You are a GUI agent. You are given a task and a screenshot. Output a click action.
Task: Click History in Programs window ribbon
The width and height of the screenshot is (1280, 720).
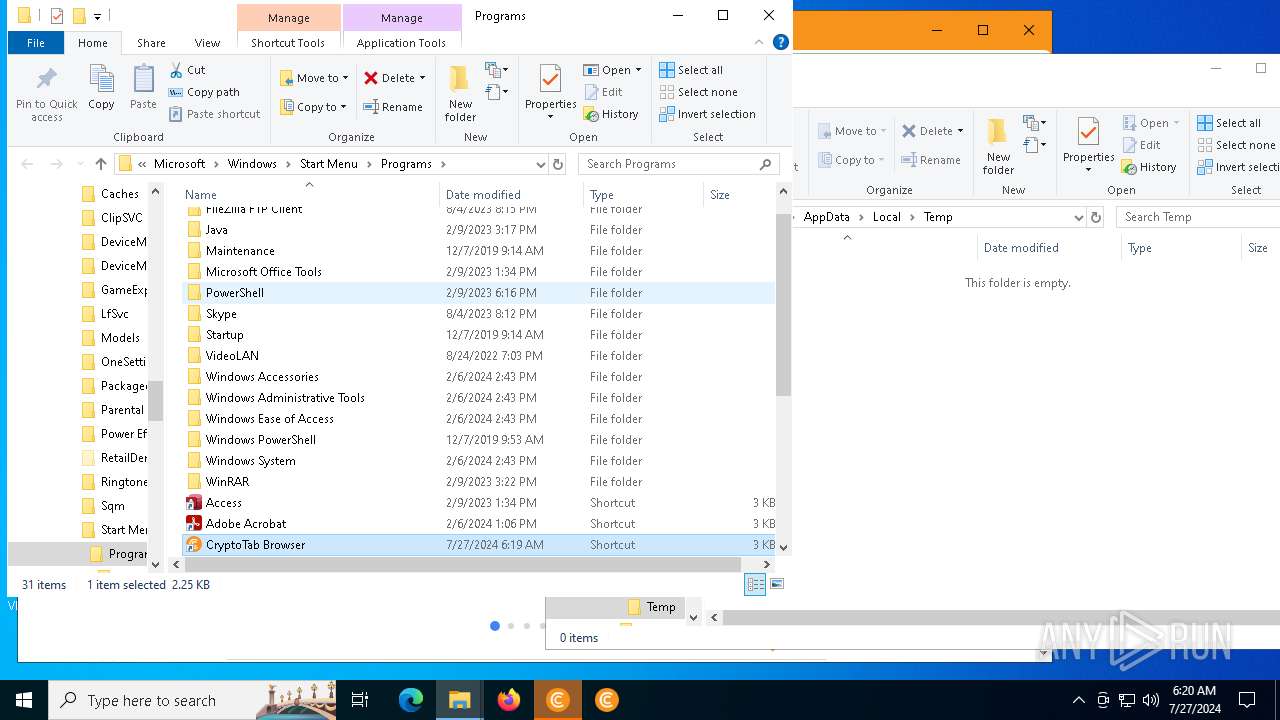pyautogui.click(x=611, y=114)
